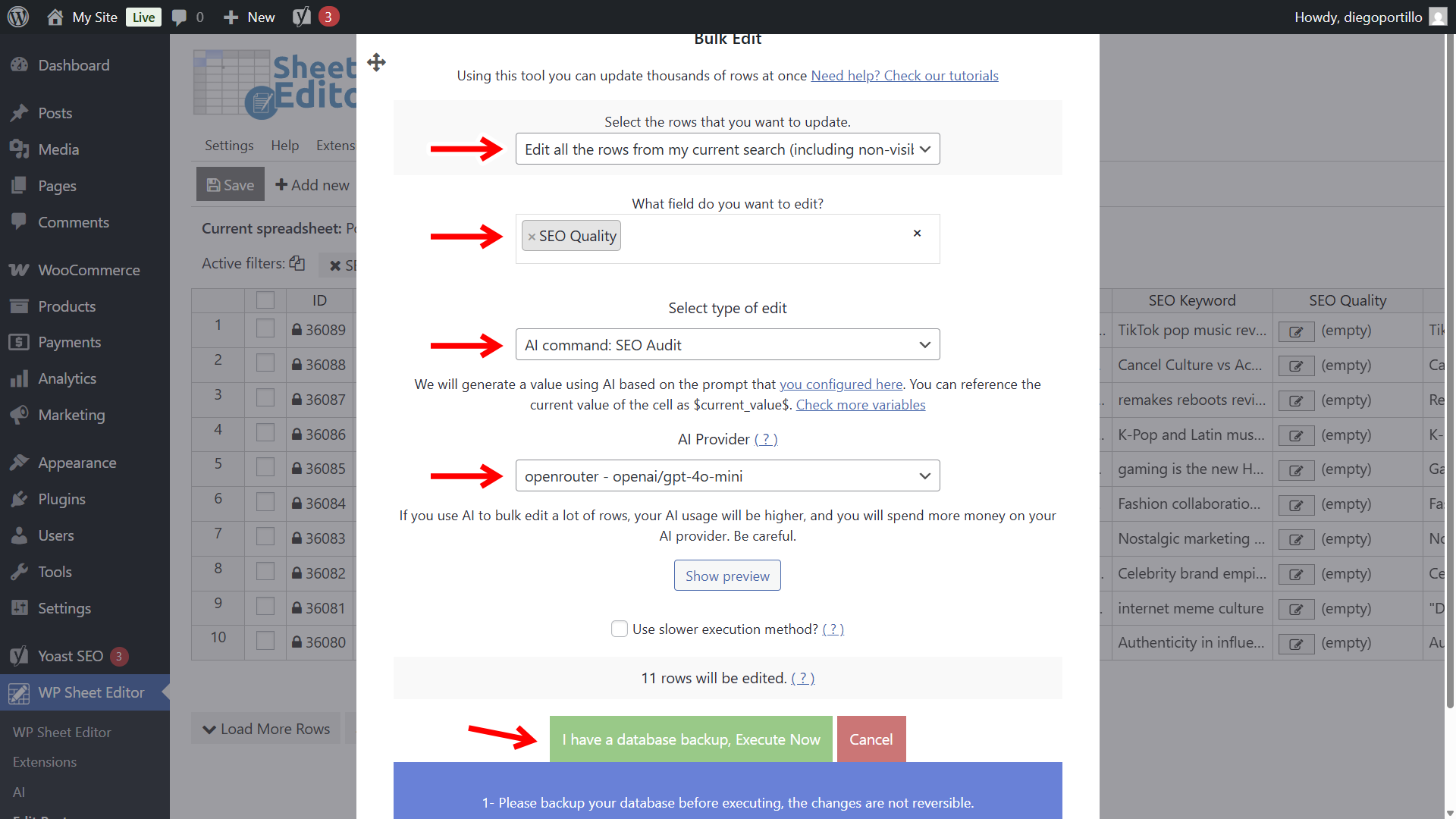1456x819 pixels.
Task: Click the move handle of the Bulk Edit dialog
Action: coord(376,62)
